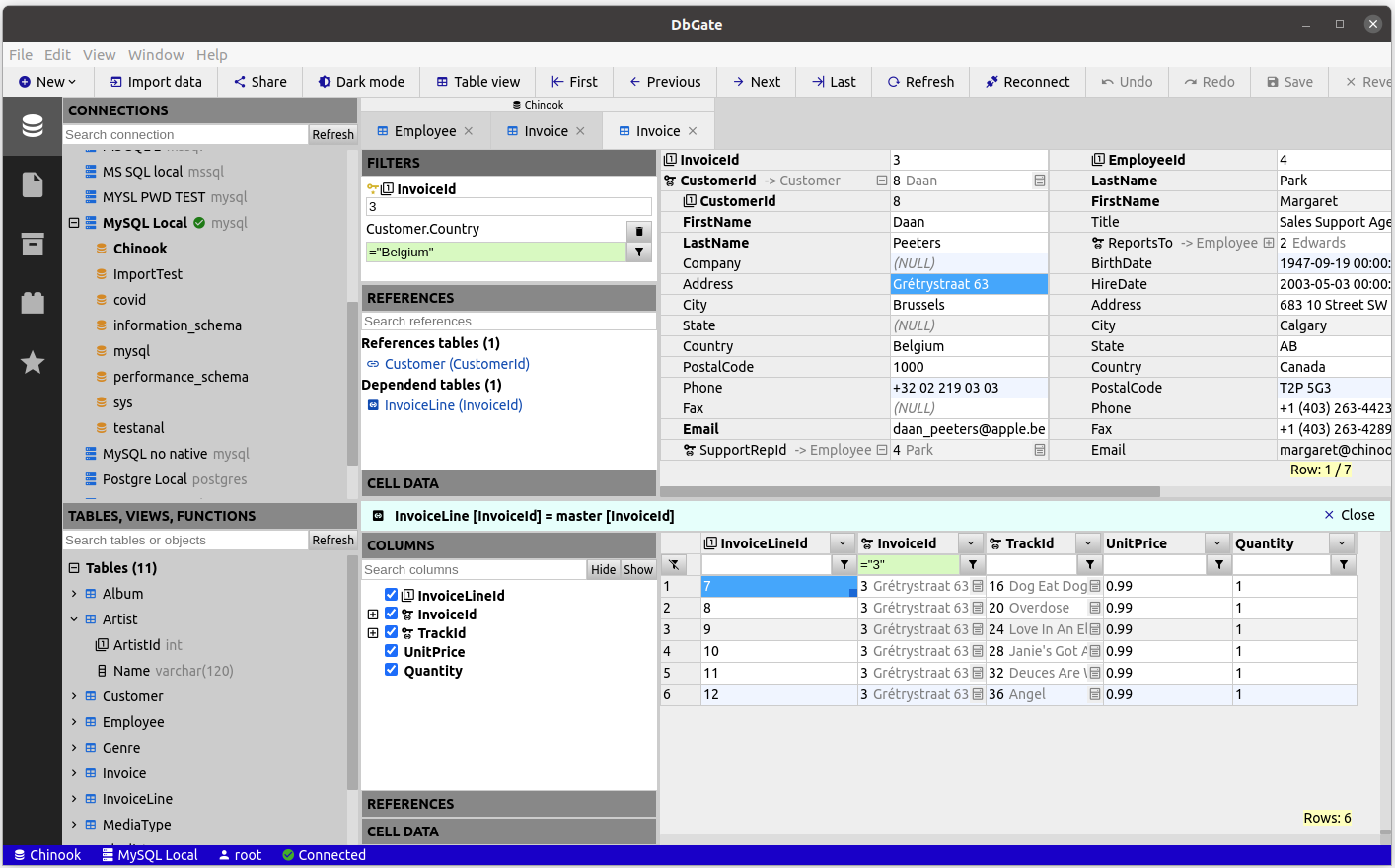Image resolution: width=1395 pixels, height=868 pixels.
Task: Open the database connections sidebar icon
Action: click(33, 126)
